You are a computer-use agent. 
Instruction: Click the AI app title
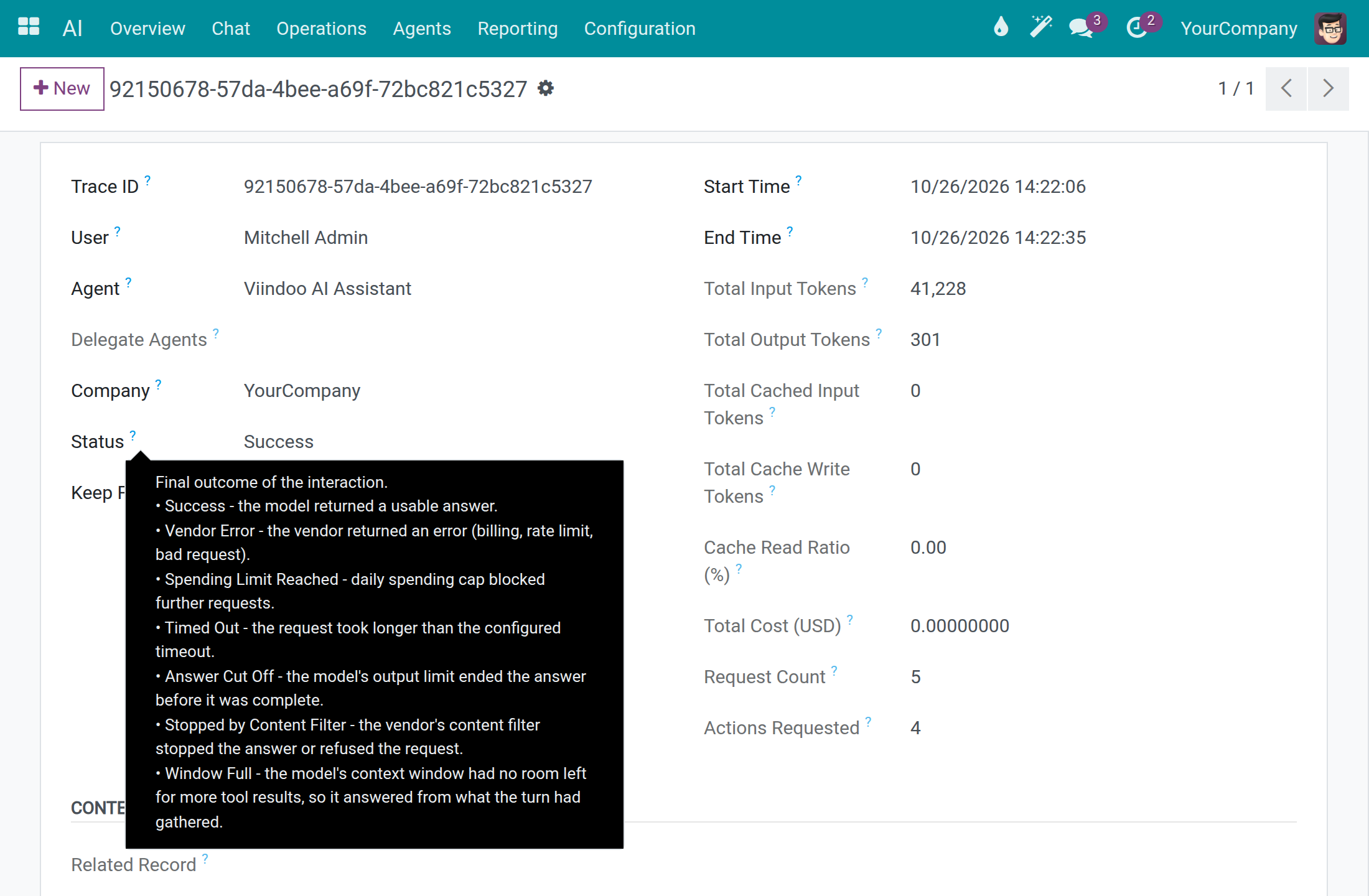(72, 29)
